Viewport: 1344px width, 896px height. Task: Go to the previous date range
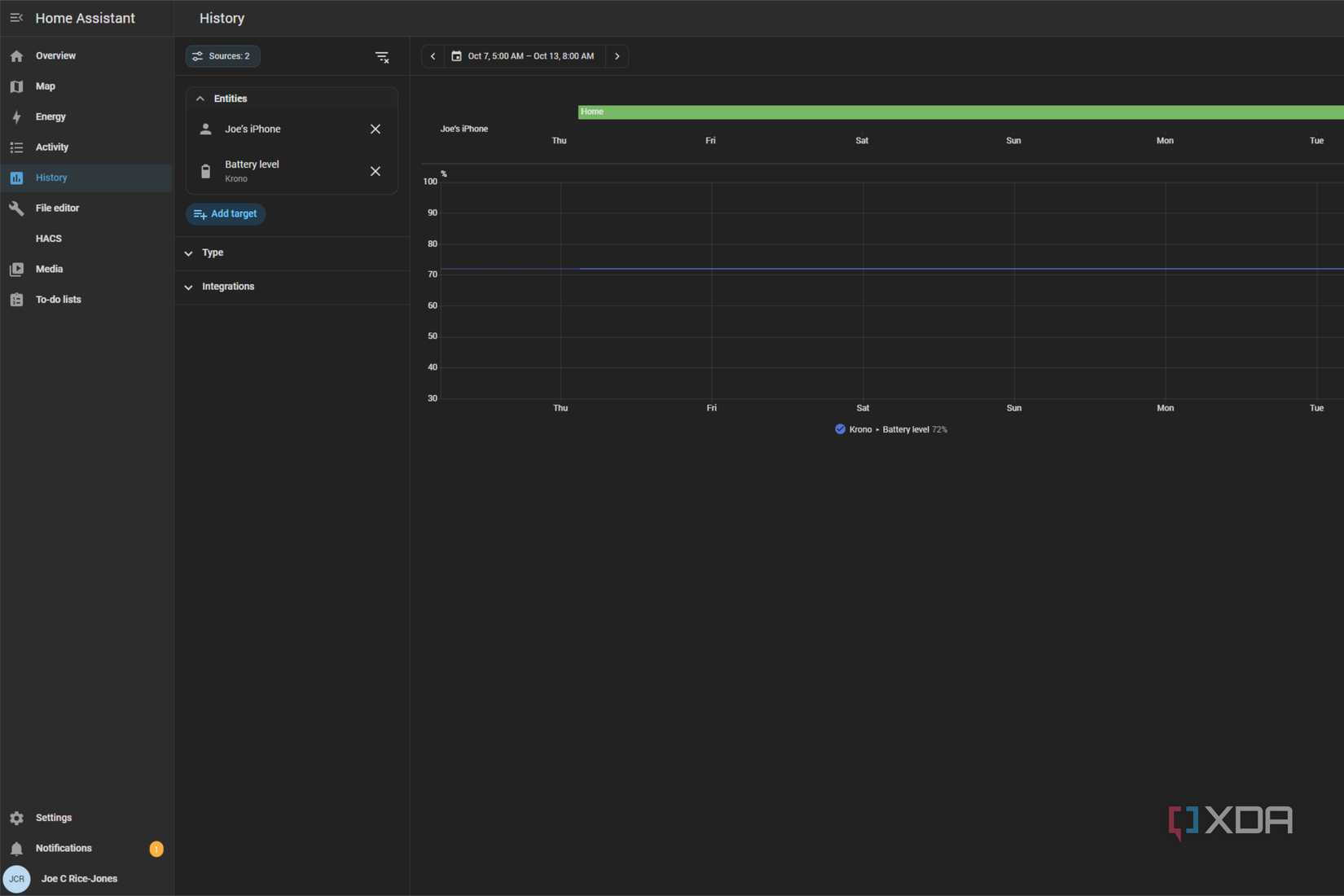click(433, 56)
